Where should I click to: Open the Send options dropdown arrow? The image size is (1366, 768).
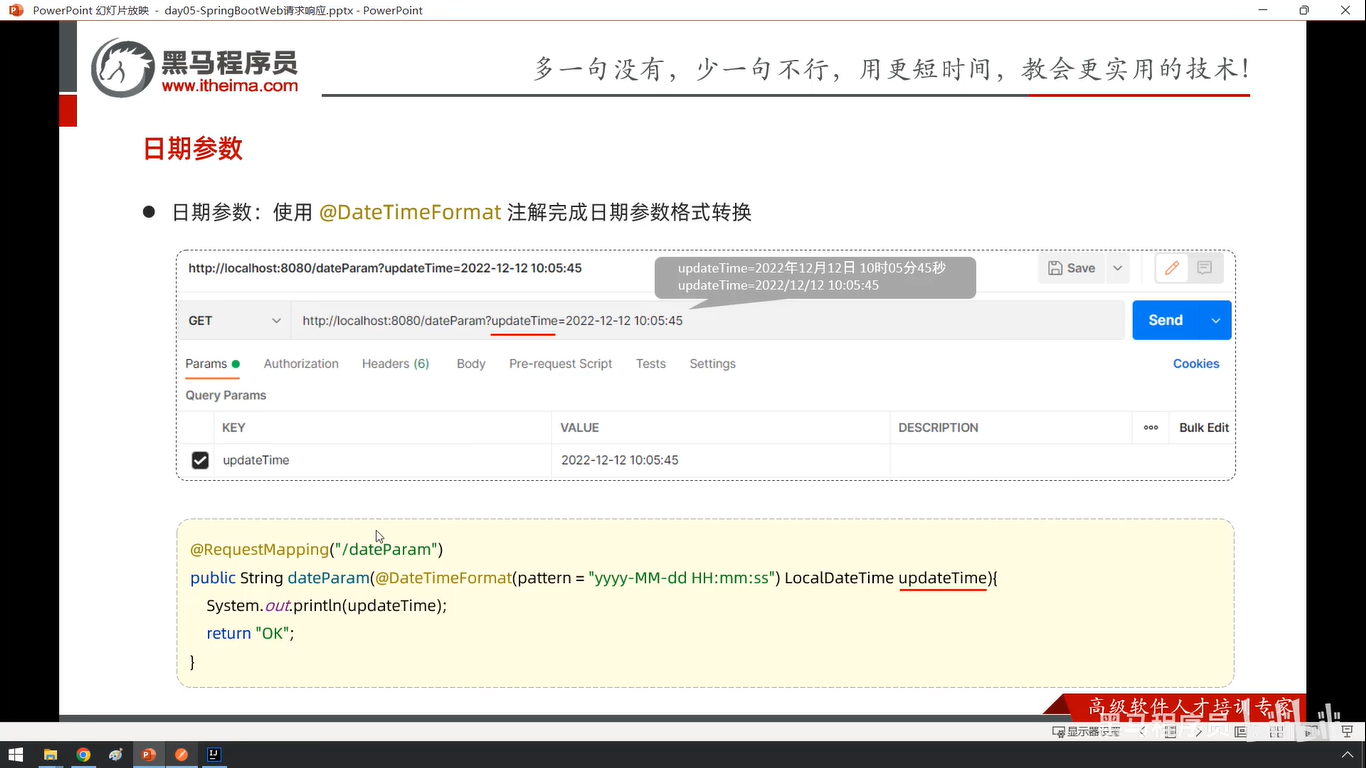tap(1216, 320)
